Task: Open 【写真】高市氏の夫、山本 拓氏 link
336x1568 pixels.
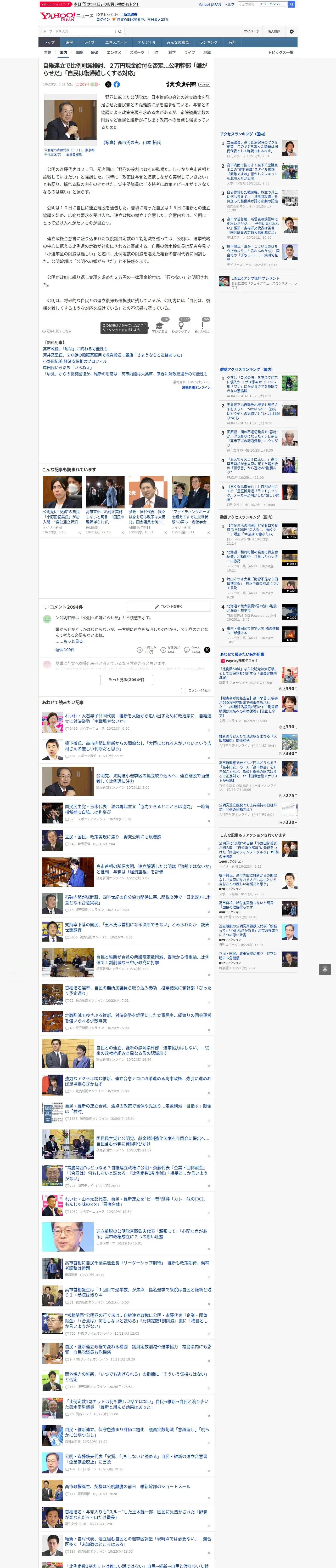Action: 132,142
